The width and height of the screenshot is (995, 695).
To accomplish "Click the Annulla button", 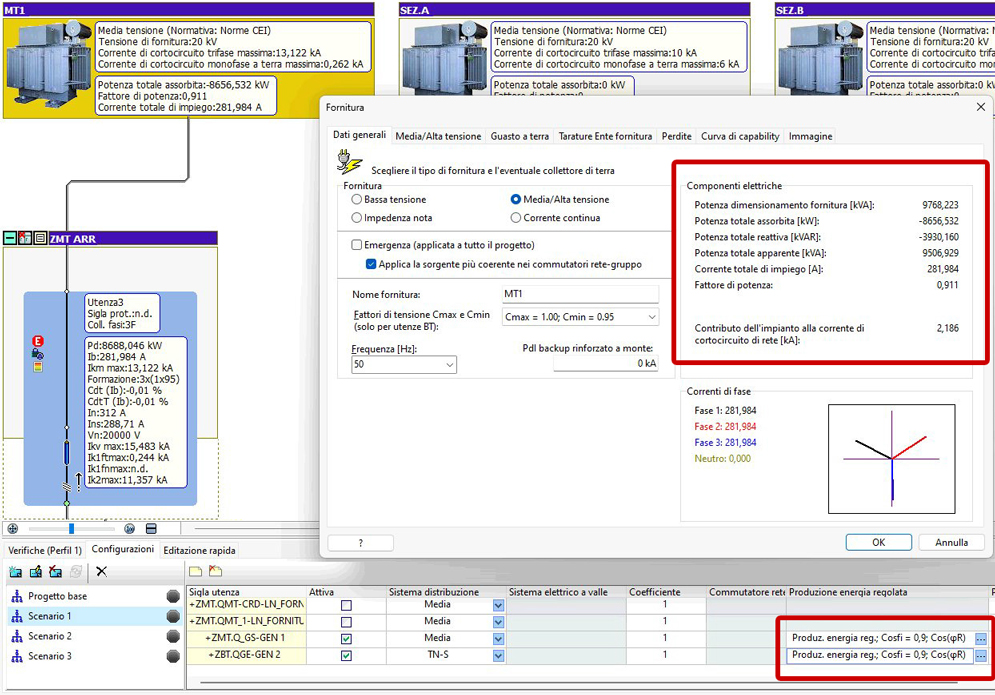I will pyautogui.click(x=951, y=543).
